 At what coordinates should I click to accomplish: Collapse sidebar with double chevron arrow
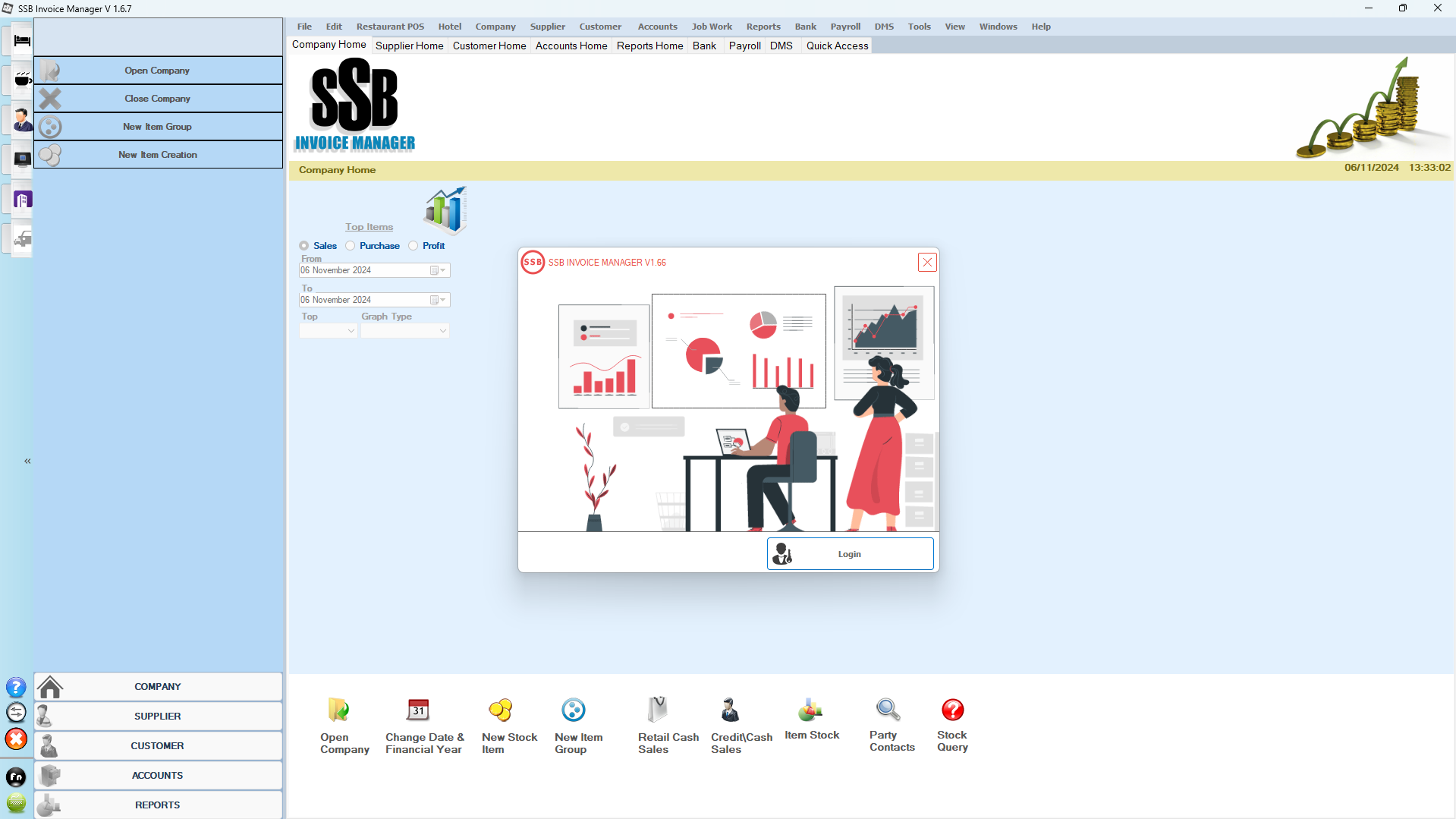pos(27,461)
